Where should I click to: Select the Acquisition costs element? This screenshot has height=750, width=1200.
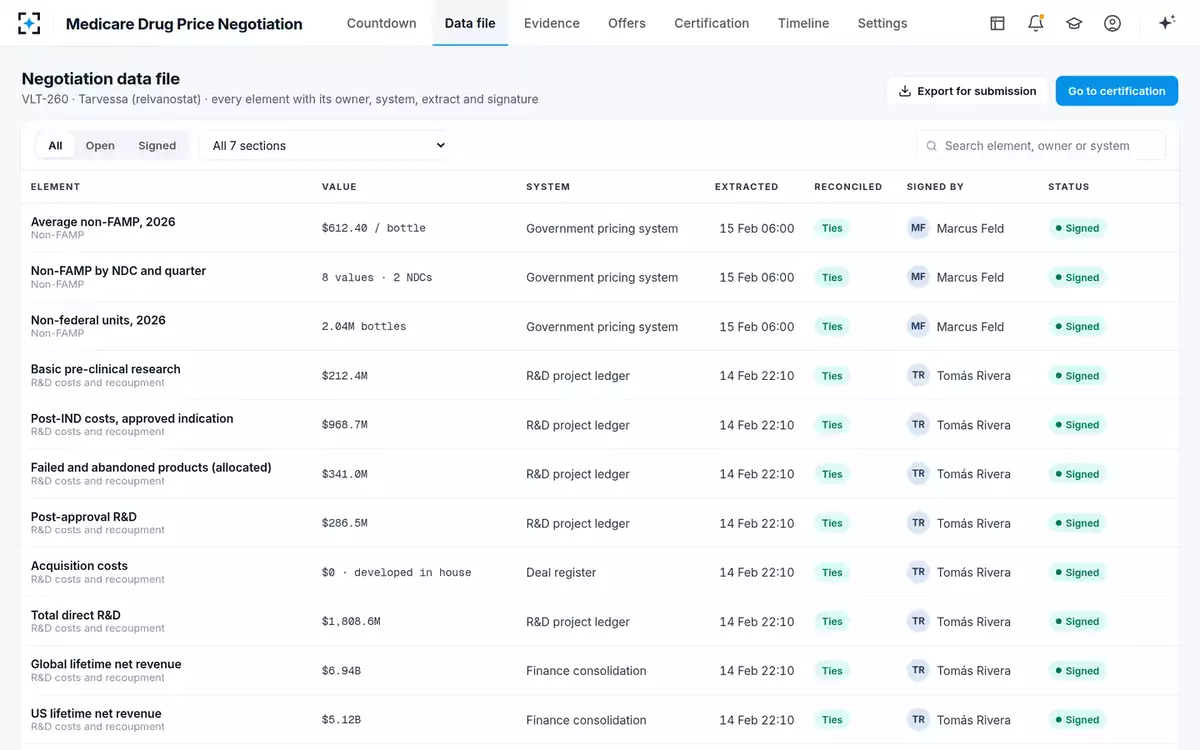(x=79, y=566)
